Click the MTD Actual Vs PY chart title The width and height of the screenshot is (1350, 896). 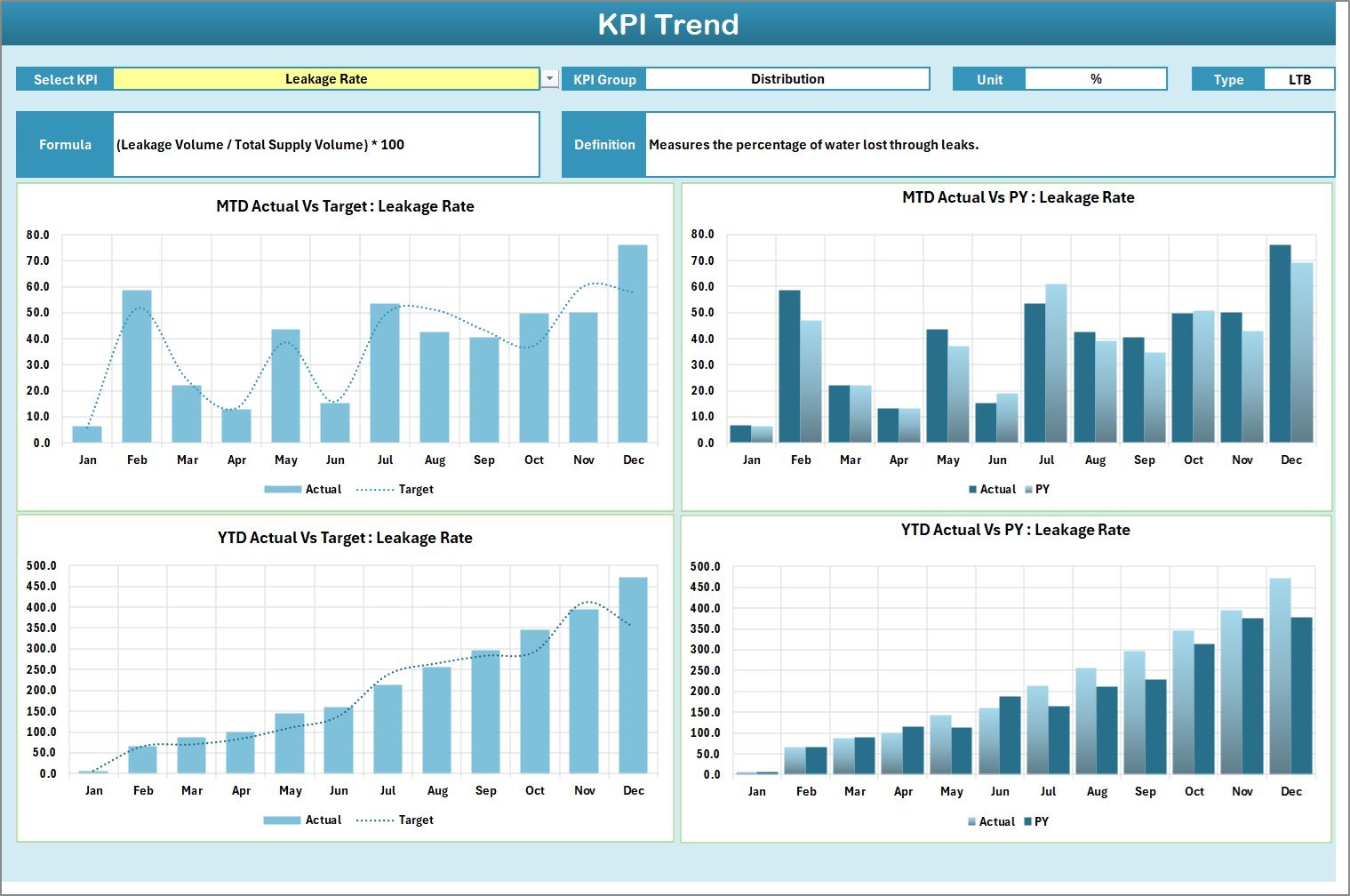(1018, 197)
